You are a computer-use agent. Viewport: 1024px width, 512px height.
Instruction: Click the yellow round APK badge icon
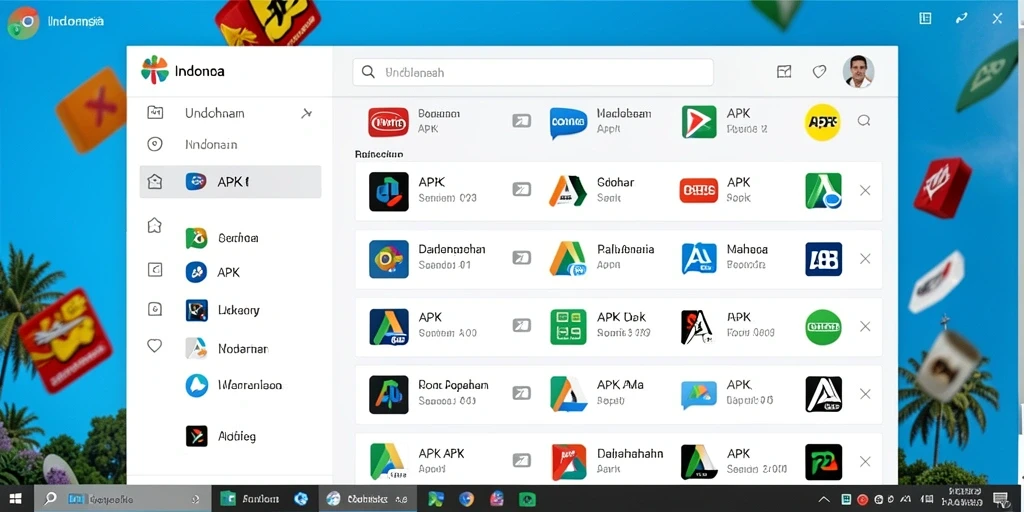(822, 122)
